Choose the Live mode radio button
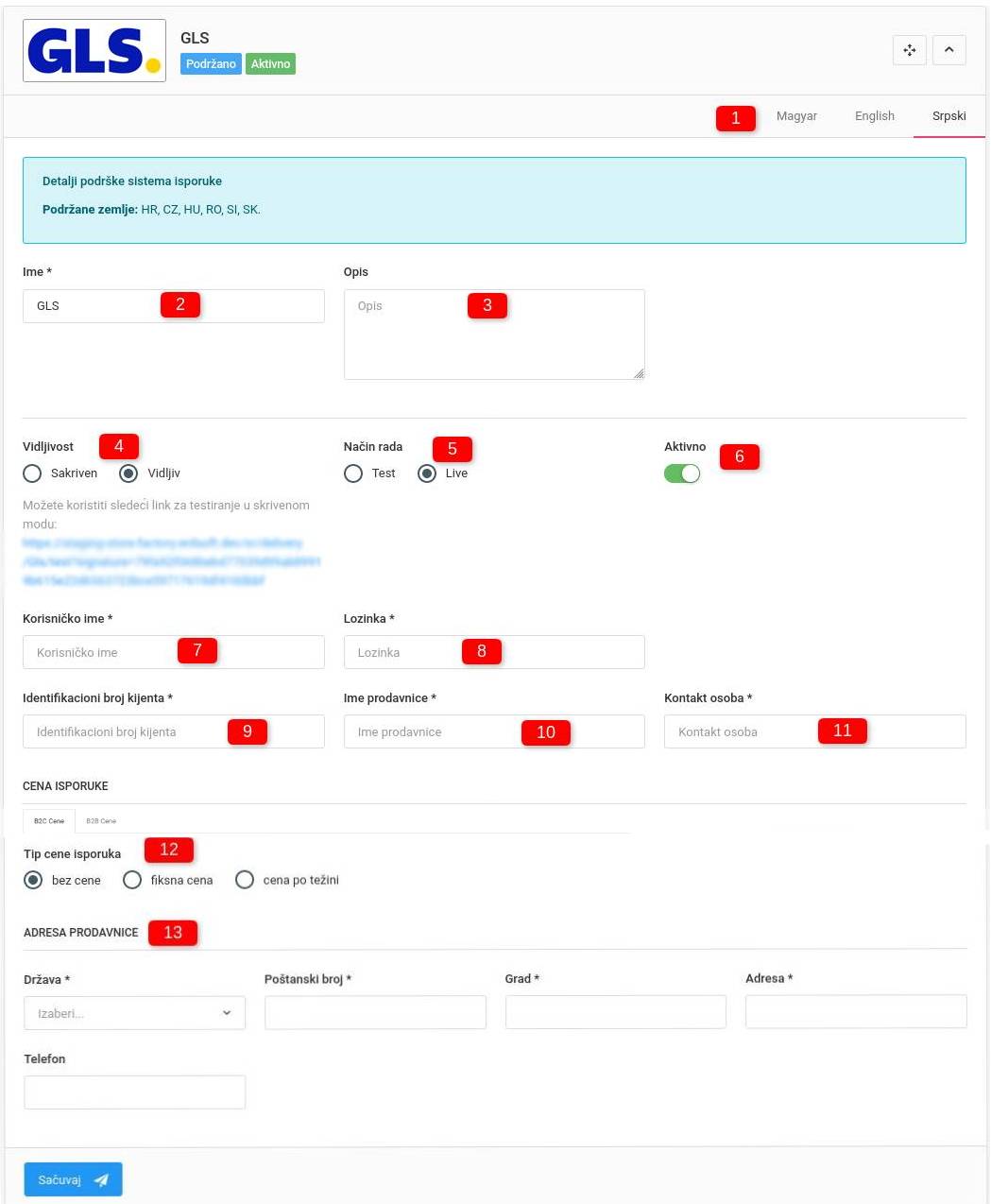Screen dimensions: 991x1204 pyautogui.click(x=427, y=473)
